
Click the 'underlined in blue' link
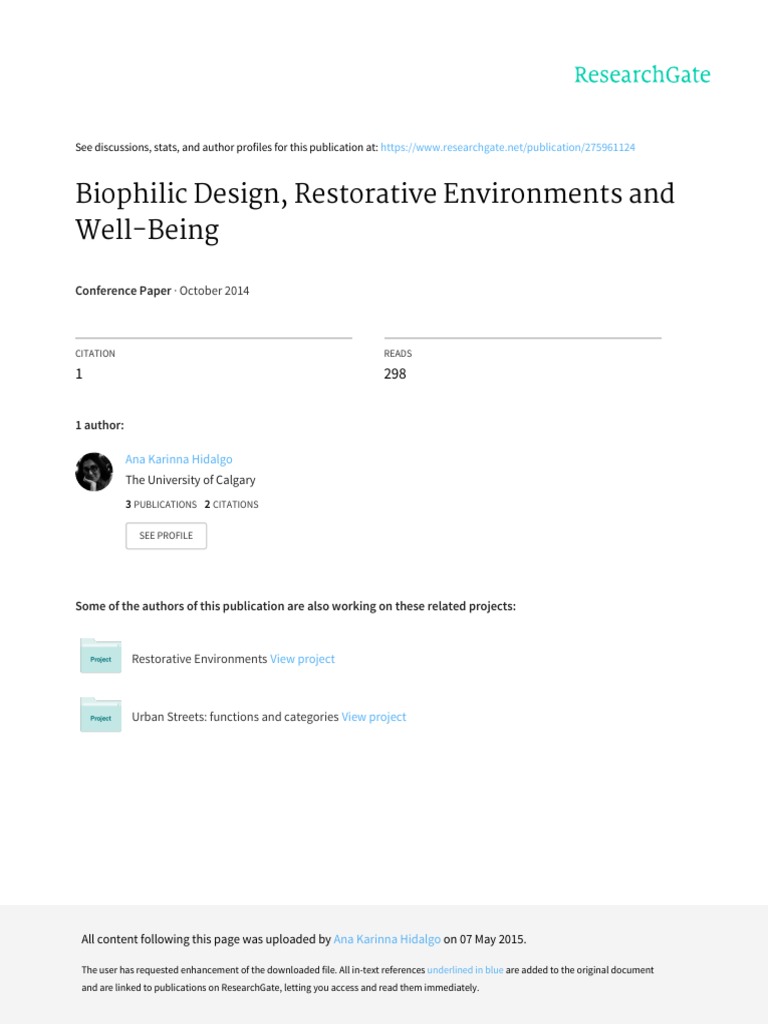465,970
